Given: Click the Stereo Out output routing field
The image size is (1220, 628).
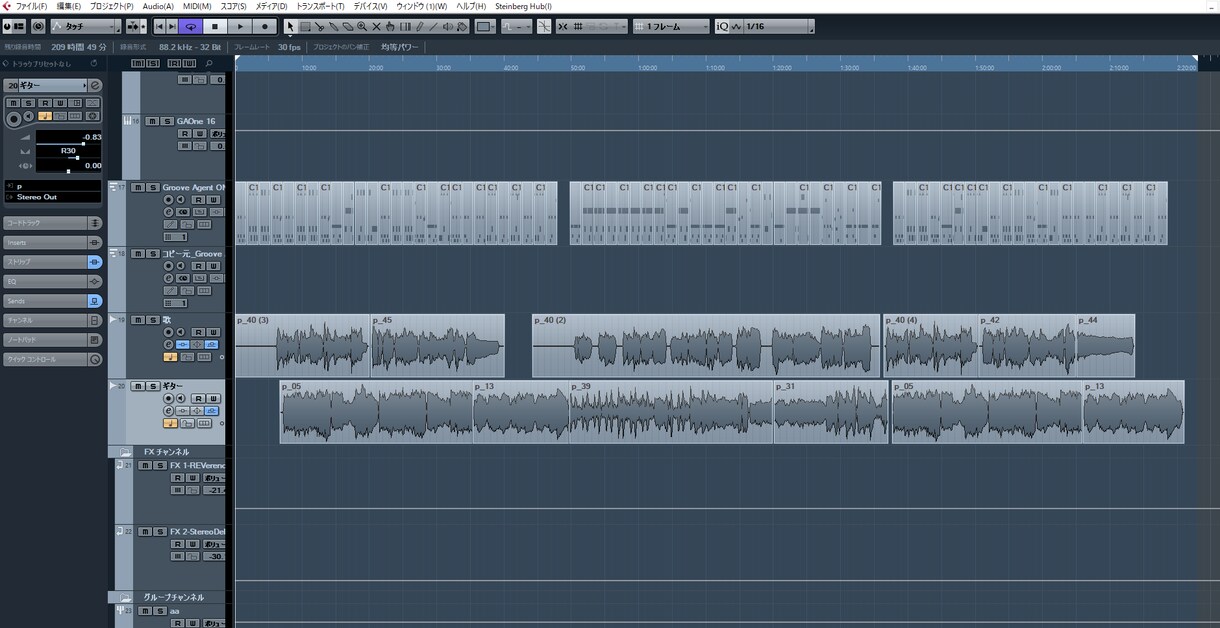Looking at the screenshot, I should coord(52,197).
